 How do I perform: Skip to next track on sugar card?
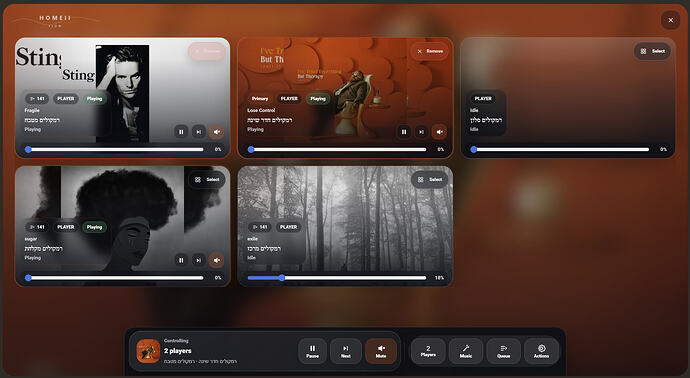click(198, 260)
